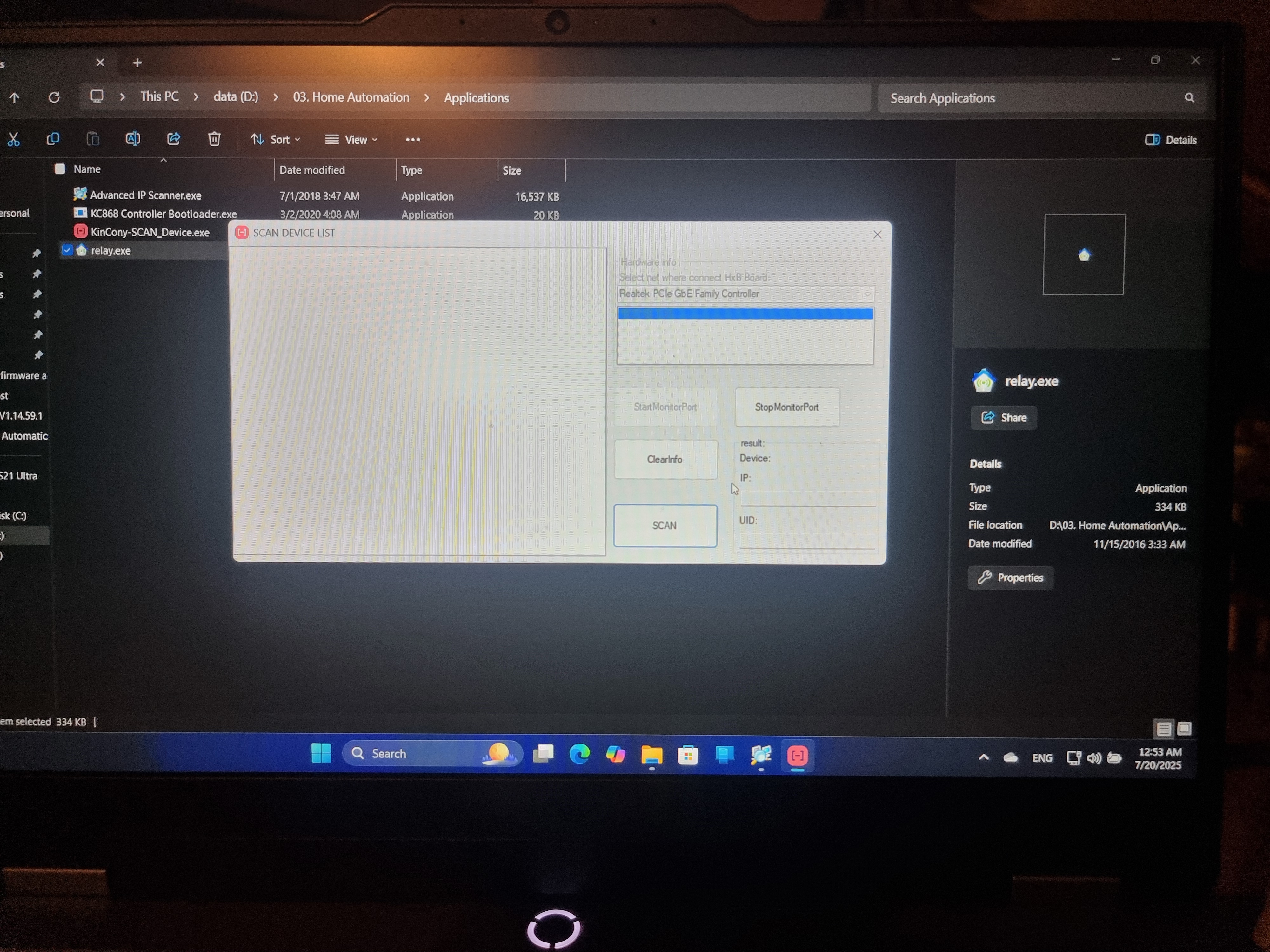Open the See more ellipsis menu
This screenshot has width=1270, height=952.
[x=412, y=139]
